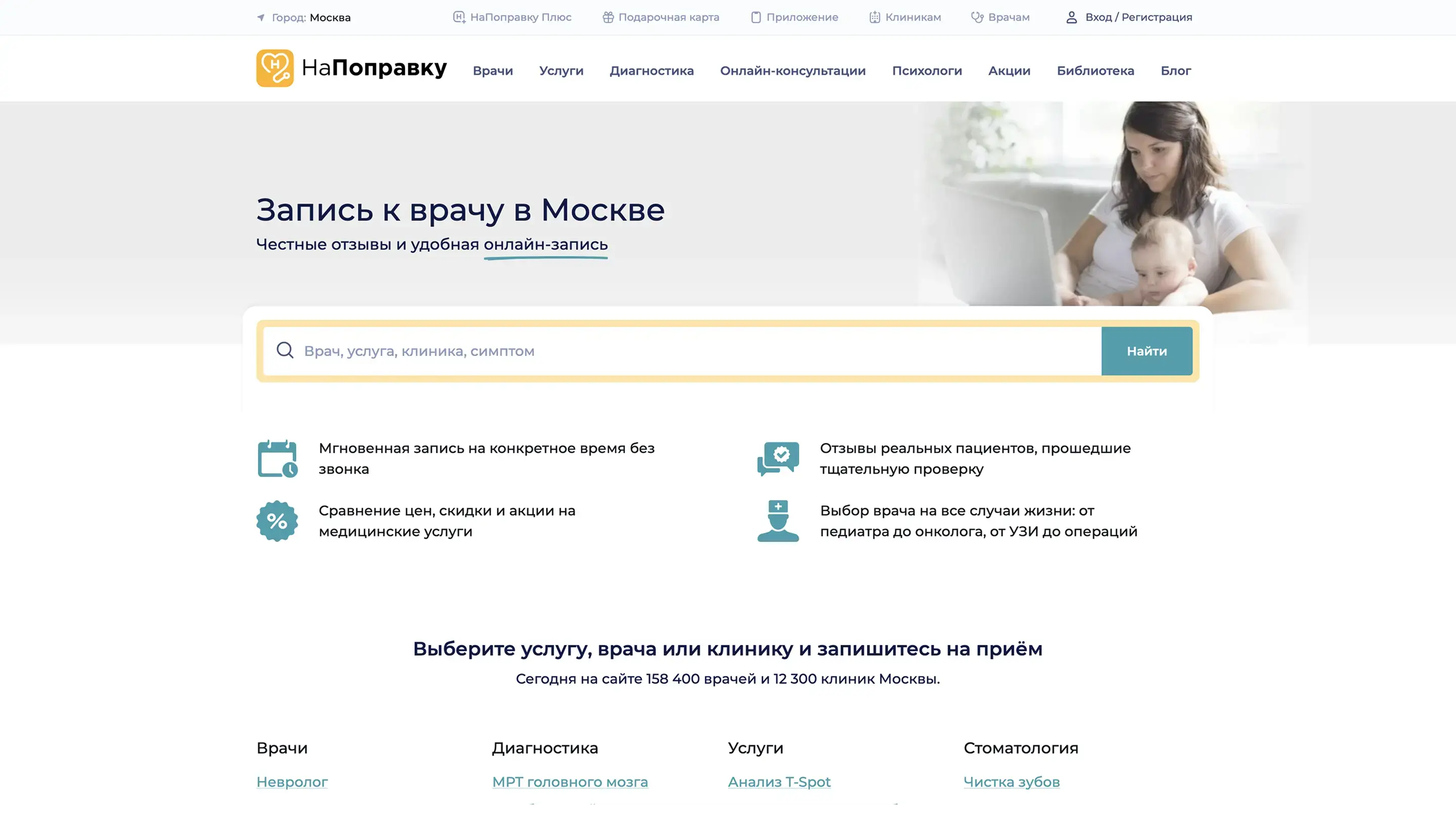1456x819 pixels.
Task: Click the stethoscope icon beside Врачам
Action: click(x=977, y=18)
